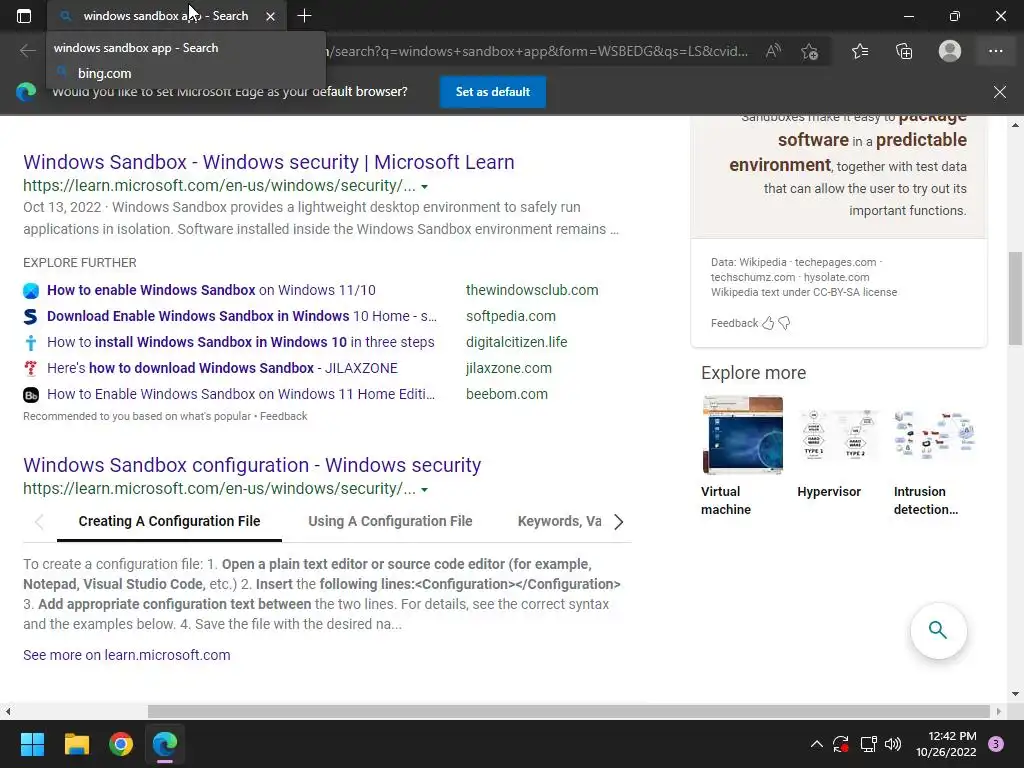The width and height of the screenshot is (1024, 768).
Task: Open Here's how to download Windows Sandbox link
Action: (222, 368)
